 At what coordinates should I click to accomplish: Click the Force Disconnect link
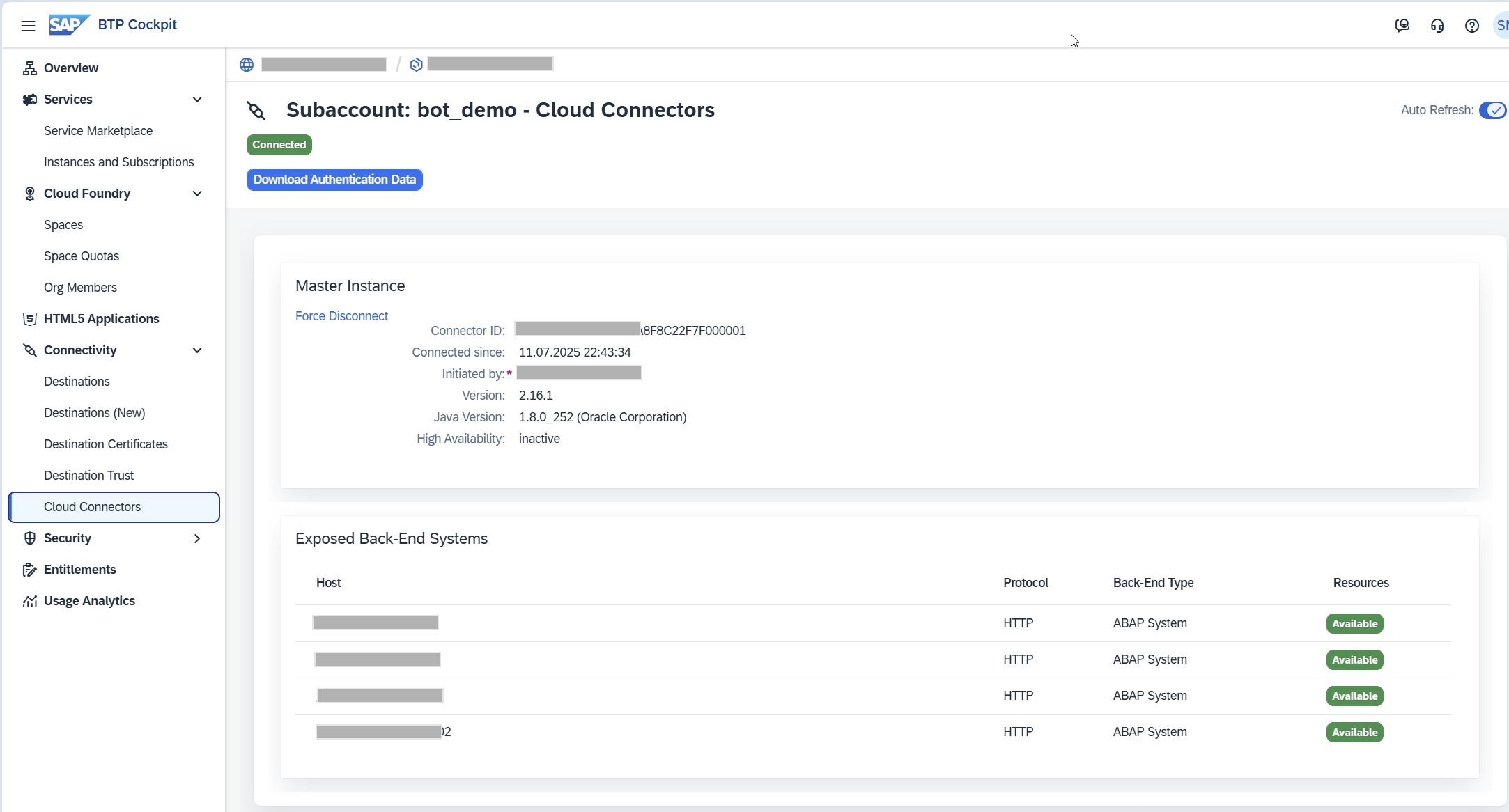coord(341,316)
